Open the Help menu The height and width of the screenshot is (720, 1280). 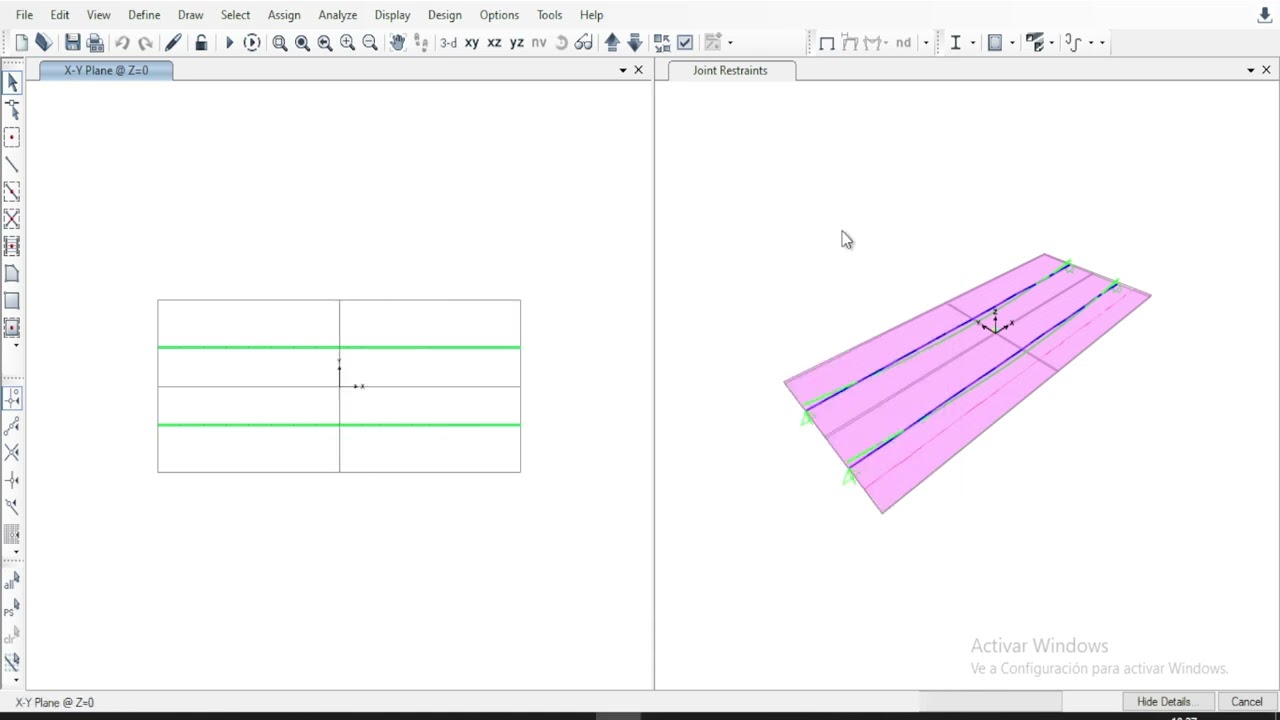591,15
